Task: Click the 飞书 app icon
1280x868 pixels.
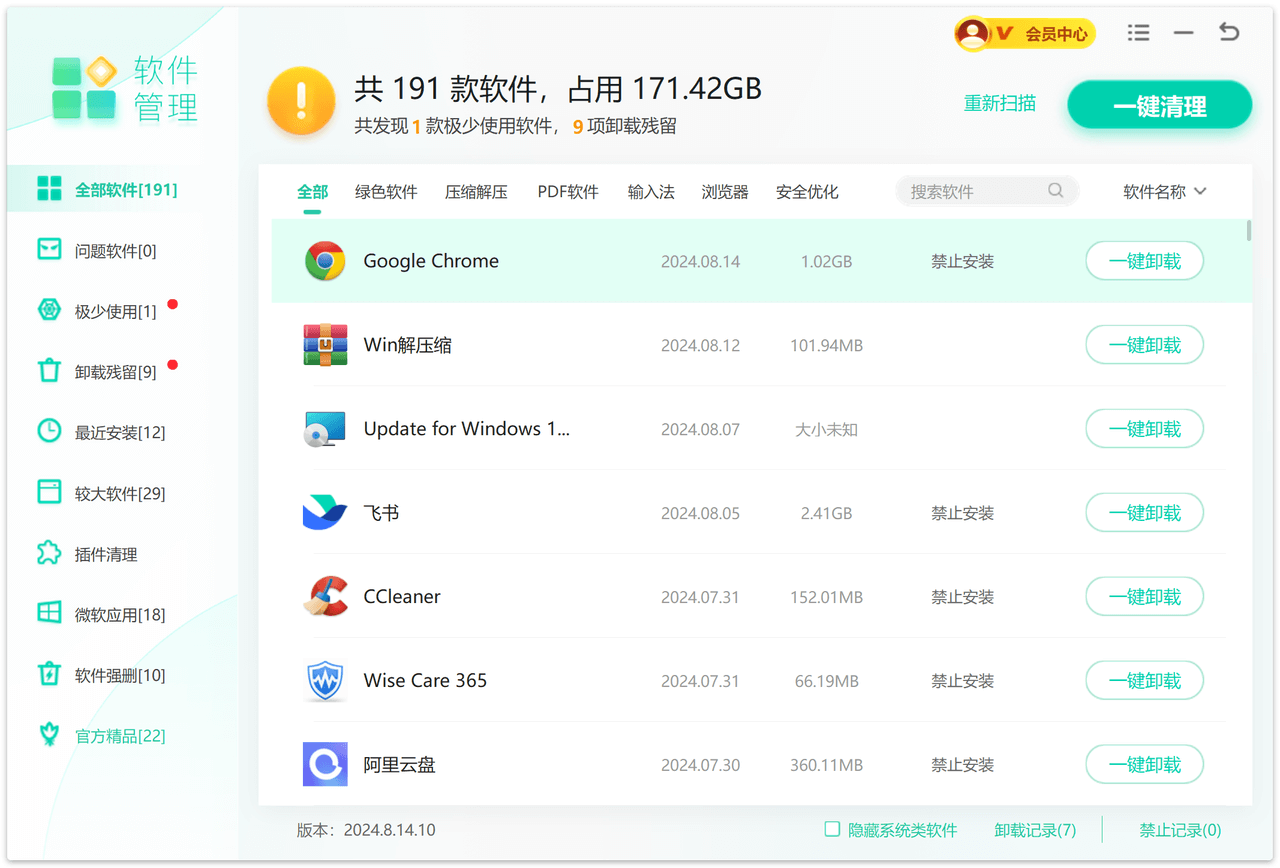Action: click(x=325, y=513)
